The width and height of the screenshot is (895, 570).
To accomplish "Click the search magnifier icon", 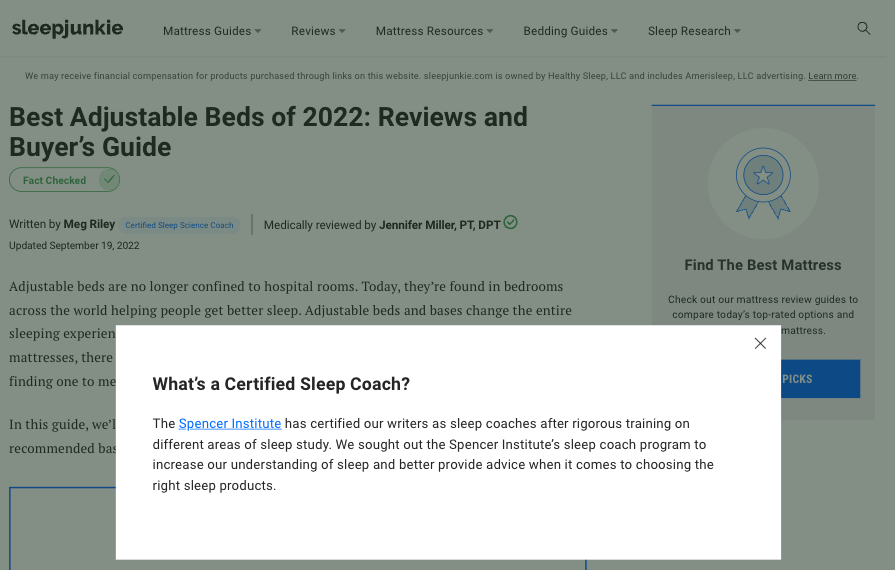I will click(x=864, y=29).
